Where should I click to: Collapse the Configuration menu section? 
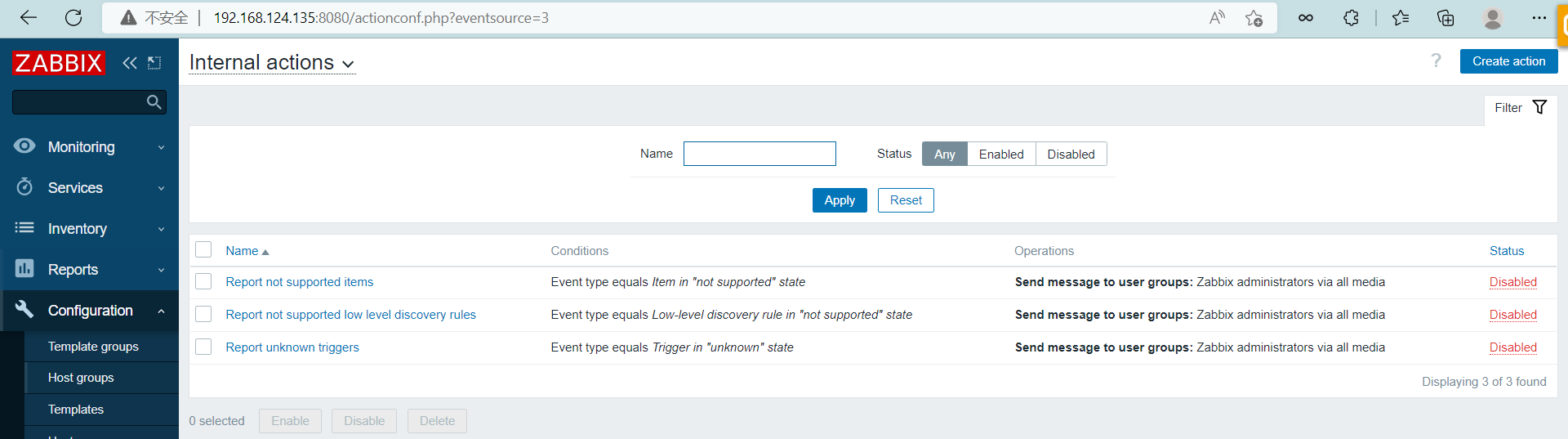(x=90, y=311)
